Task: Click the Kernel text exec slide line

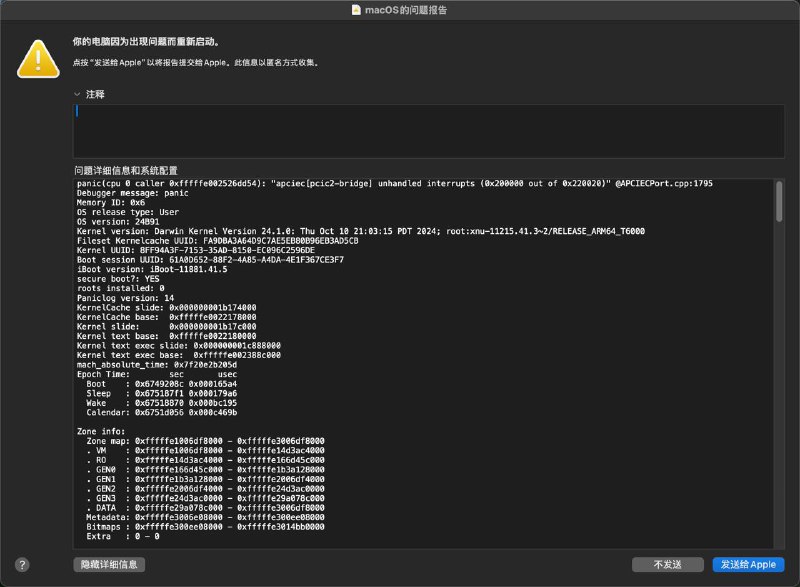Action: (179, 346)
